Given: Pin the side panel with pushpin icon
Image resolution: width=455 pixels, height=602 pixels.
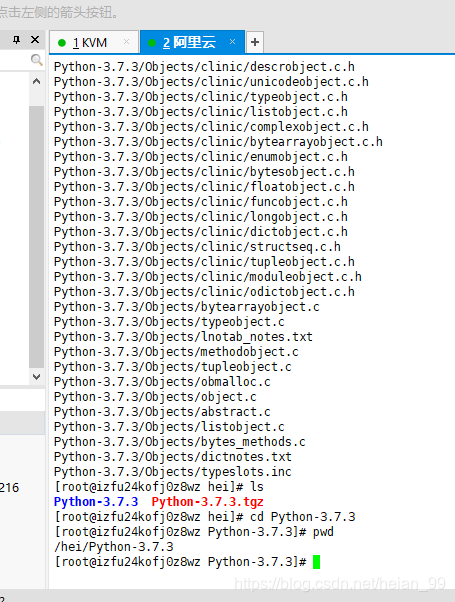Looking at the screenshot, I should coord(16,40).
